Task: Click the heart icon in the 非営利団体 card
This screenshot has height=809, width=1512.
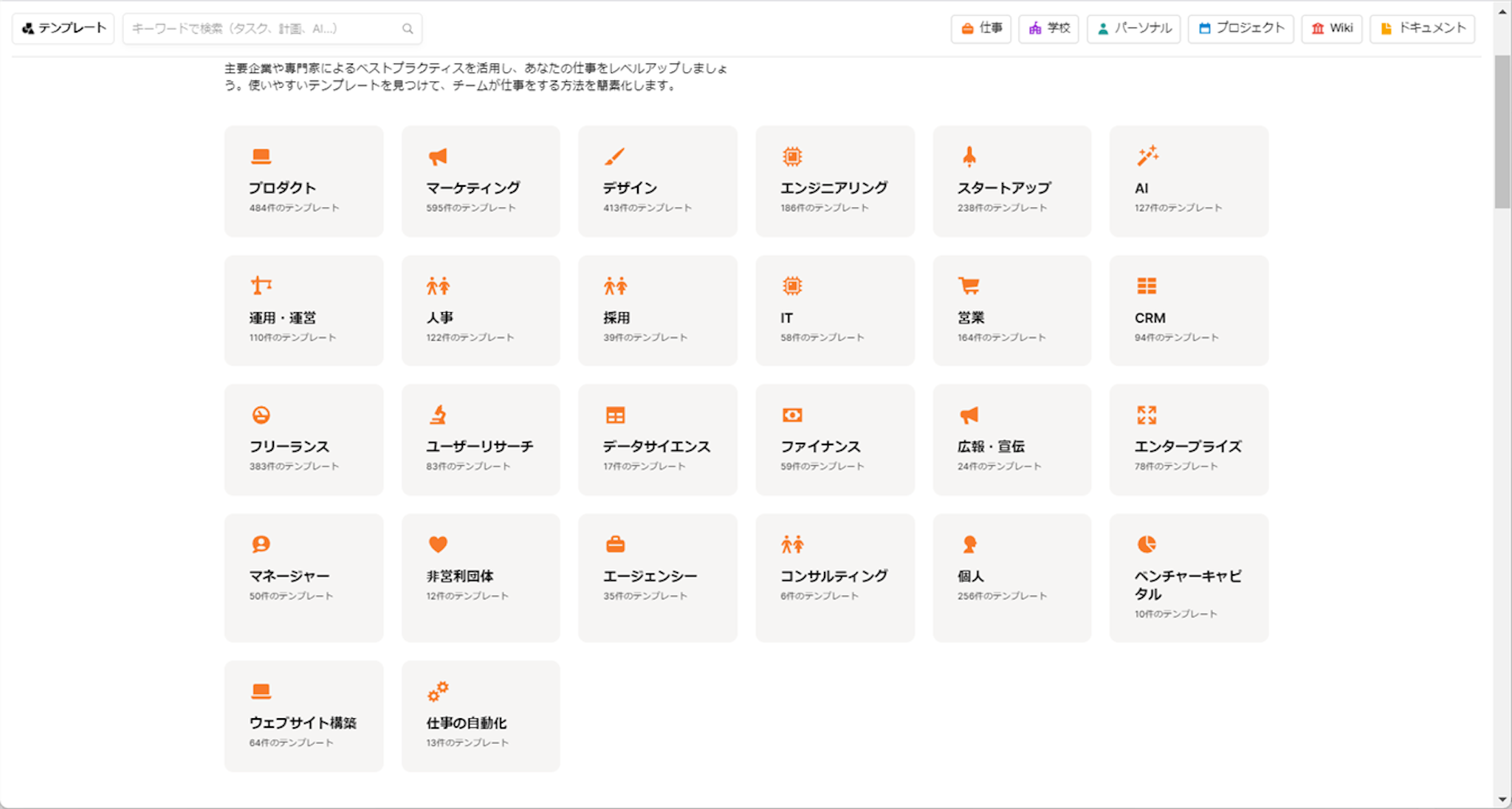Action: (438, 544)
